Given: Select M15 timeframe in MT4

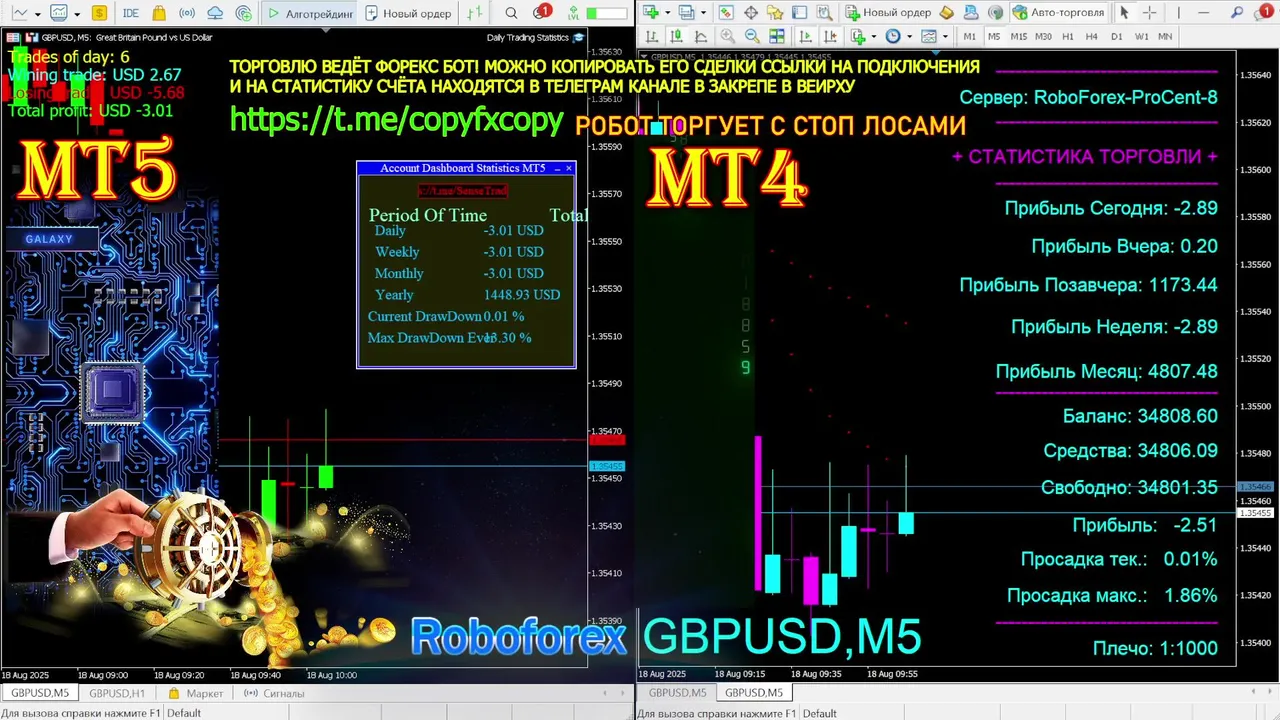Looking at the screenshot, I should pyautogui.click(x=1018, y=36).
